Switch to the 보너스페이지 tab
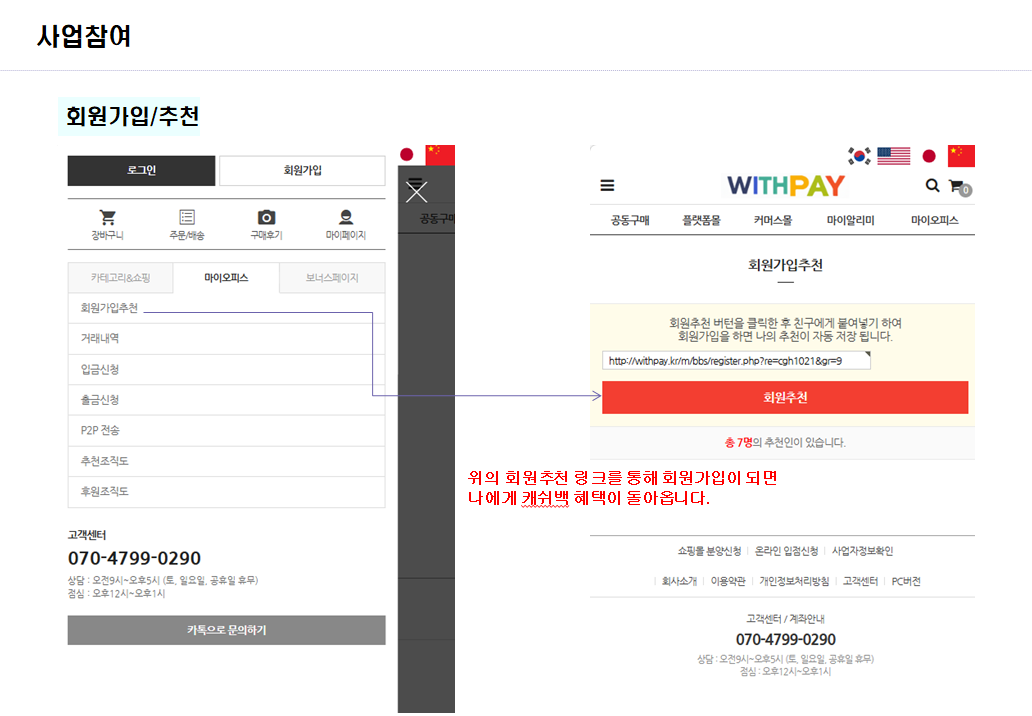The image size is (1032, 716). (x=331, y=278)
